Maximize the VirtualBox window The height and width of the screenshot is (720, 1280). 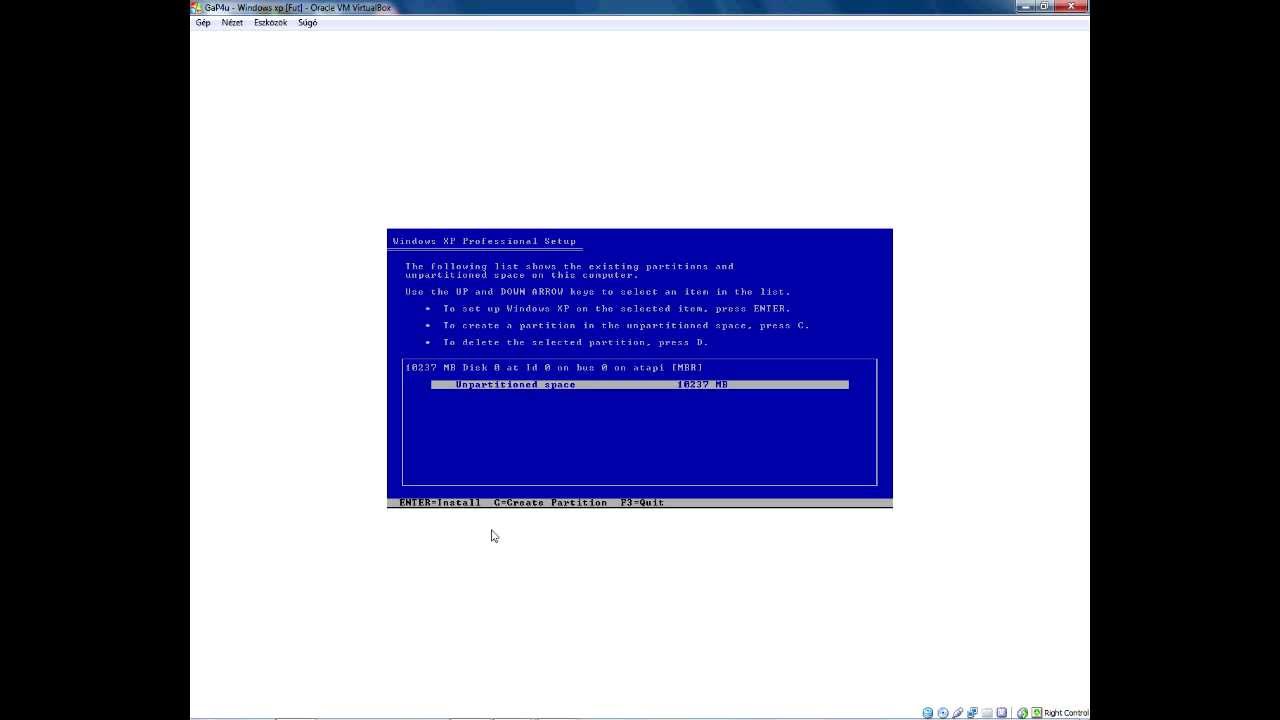pos(1045,6)
